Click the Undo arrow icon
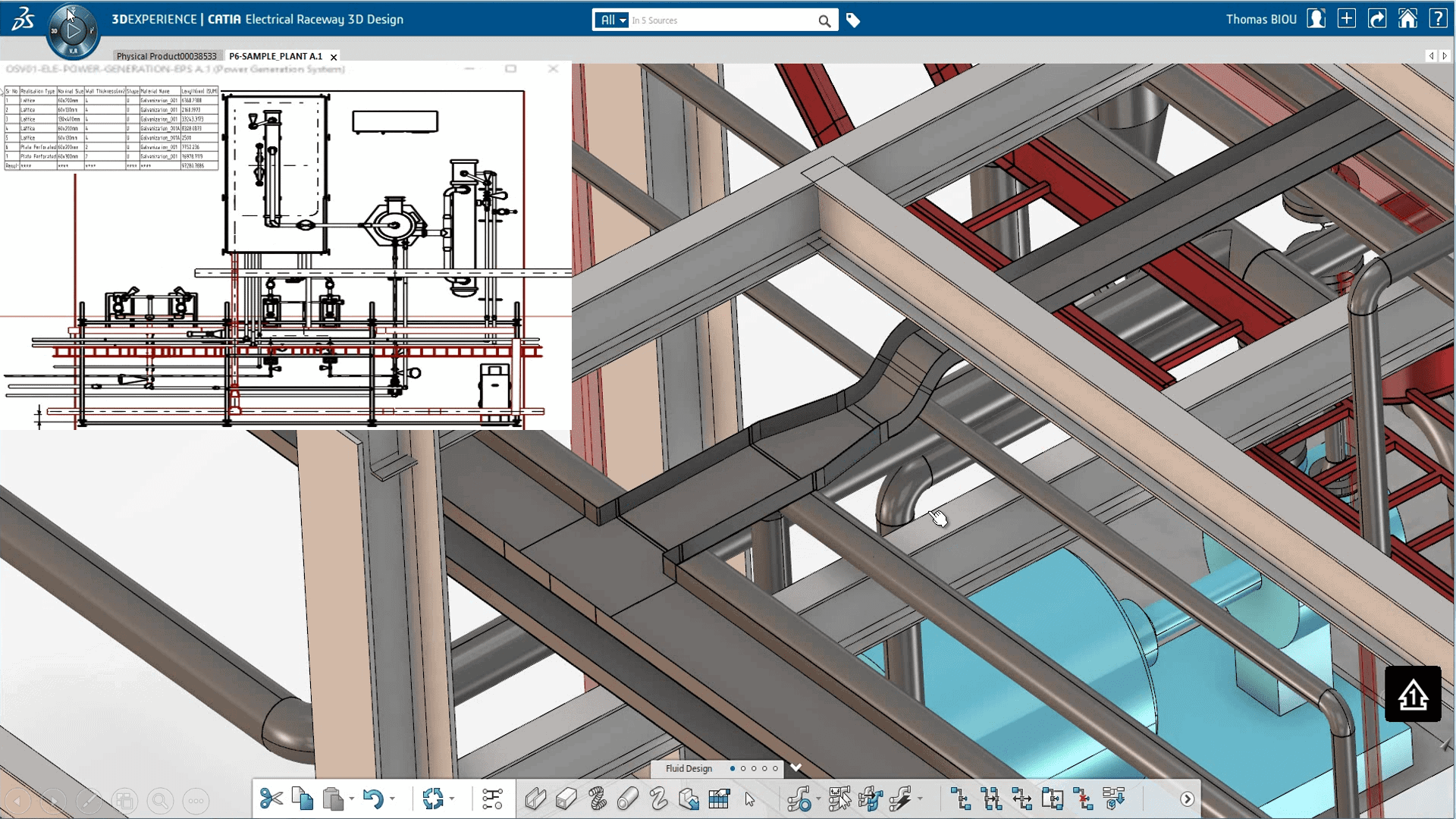This screenshot has width=1456, height=819. coord(372,799)
